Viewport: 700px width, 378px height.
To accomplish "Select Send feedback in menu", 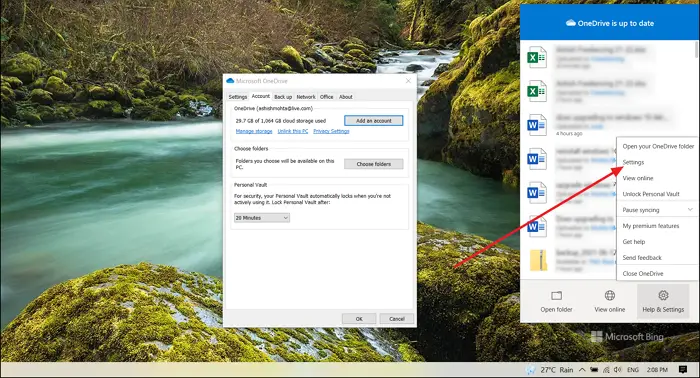I will [x=658, y=258].
